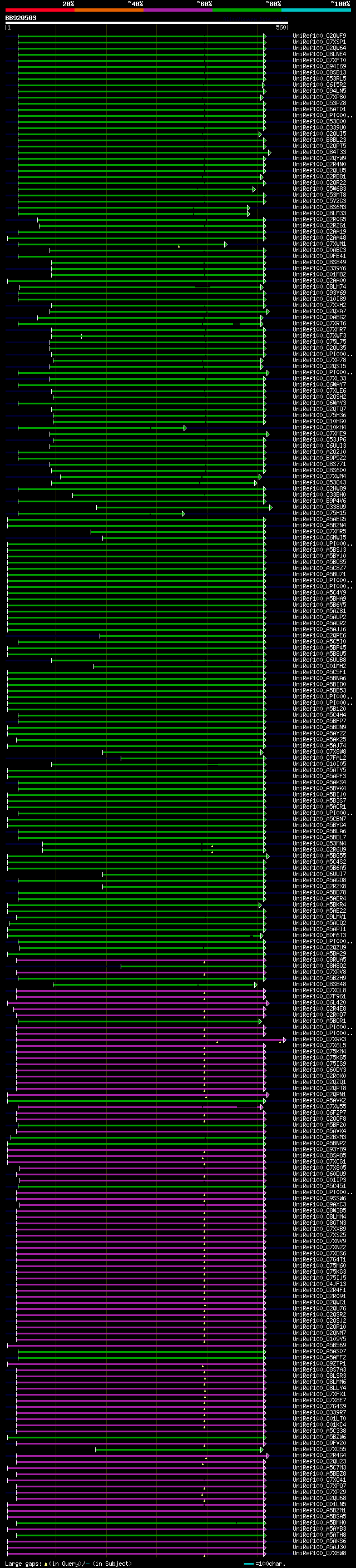Image resolution: width=356 pixels, height=1568 pixels.
Task: Select the UniRef100_Q4JF13 label
Action: pos(319,1284)
